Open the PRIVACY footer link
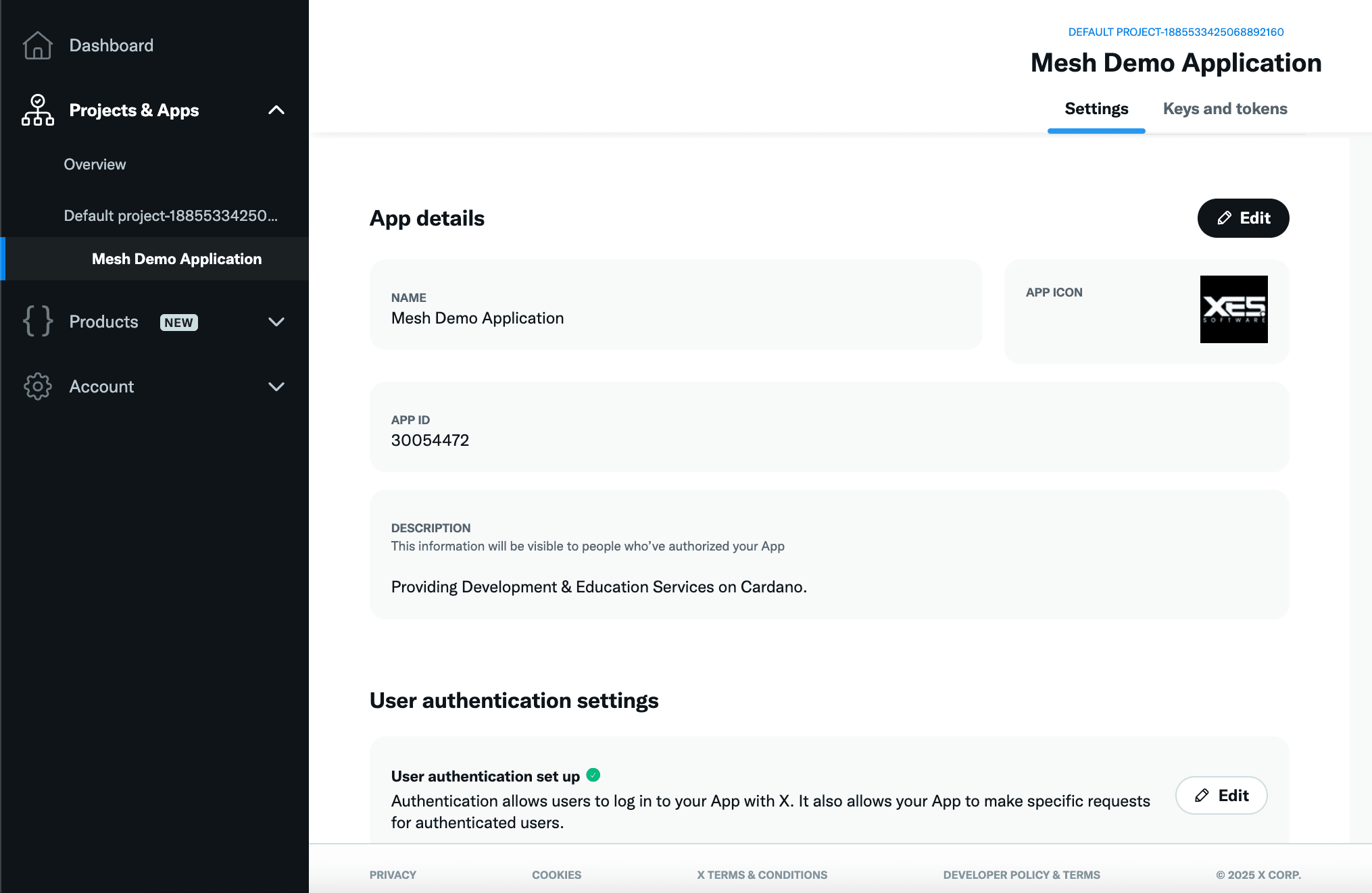The width and height of the screenshot is (1372, 893). pyautogui.click(x=393, y=874)
